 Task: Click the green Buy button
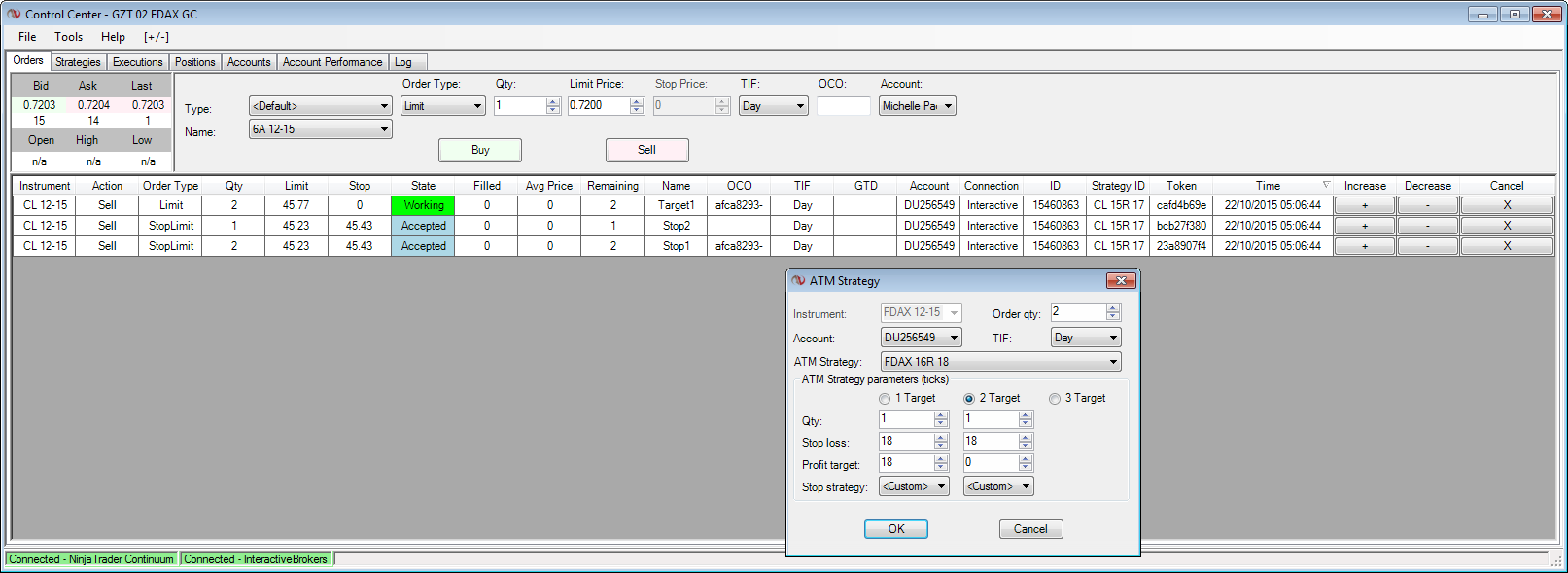pyautogui.click(x=480, y=150)
